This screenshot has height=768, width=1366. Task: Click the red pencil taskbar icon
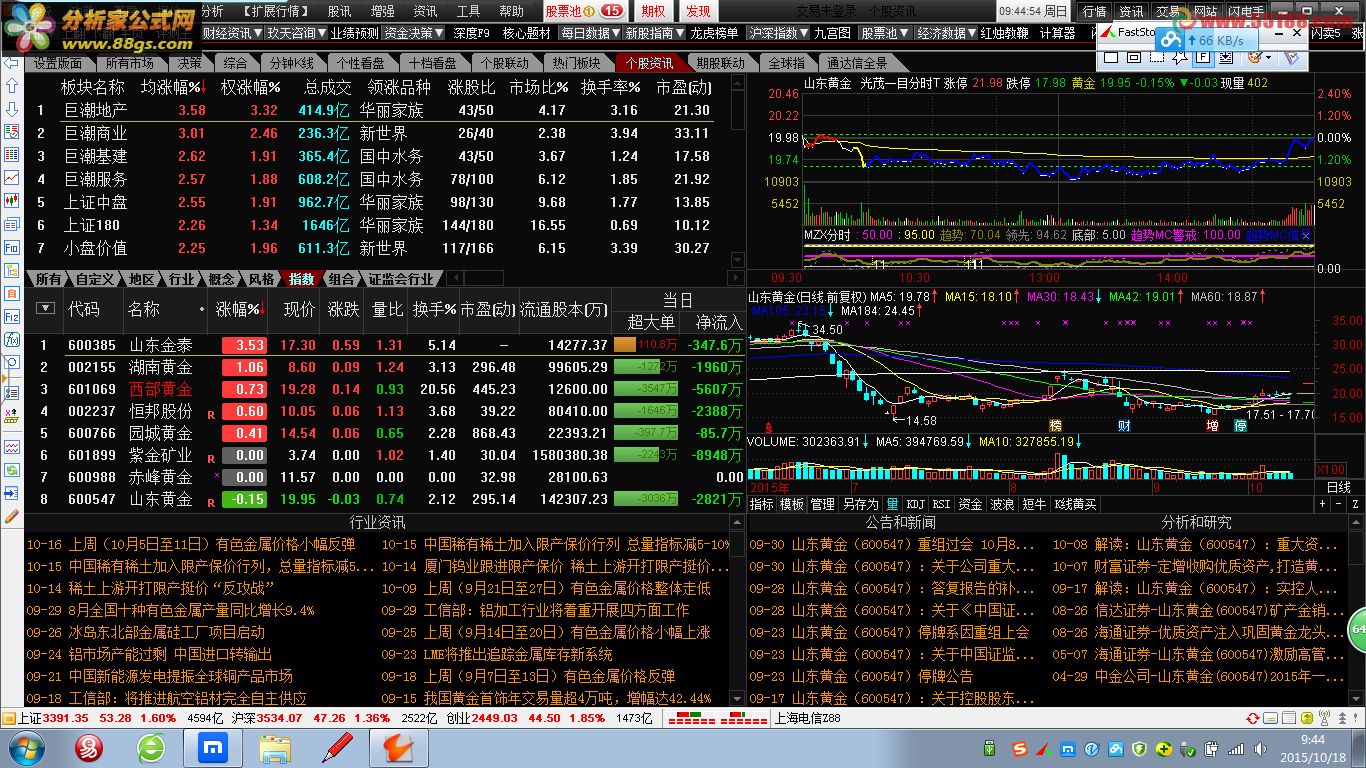(x=339, y=747)
